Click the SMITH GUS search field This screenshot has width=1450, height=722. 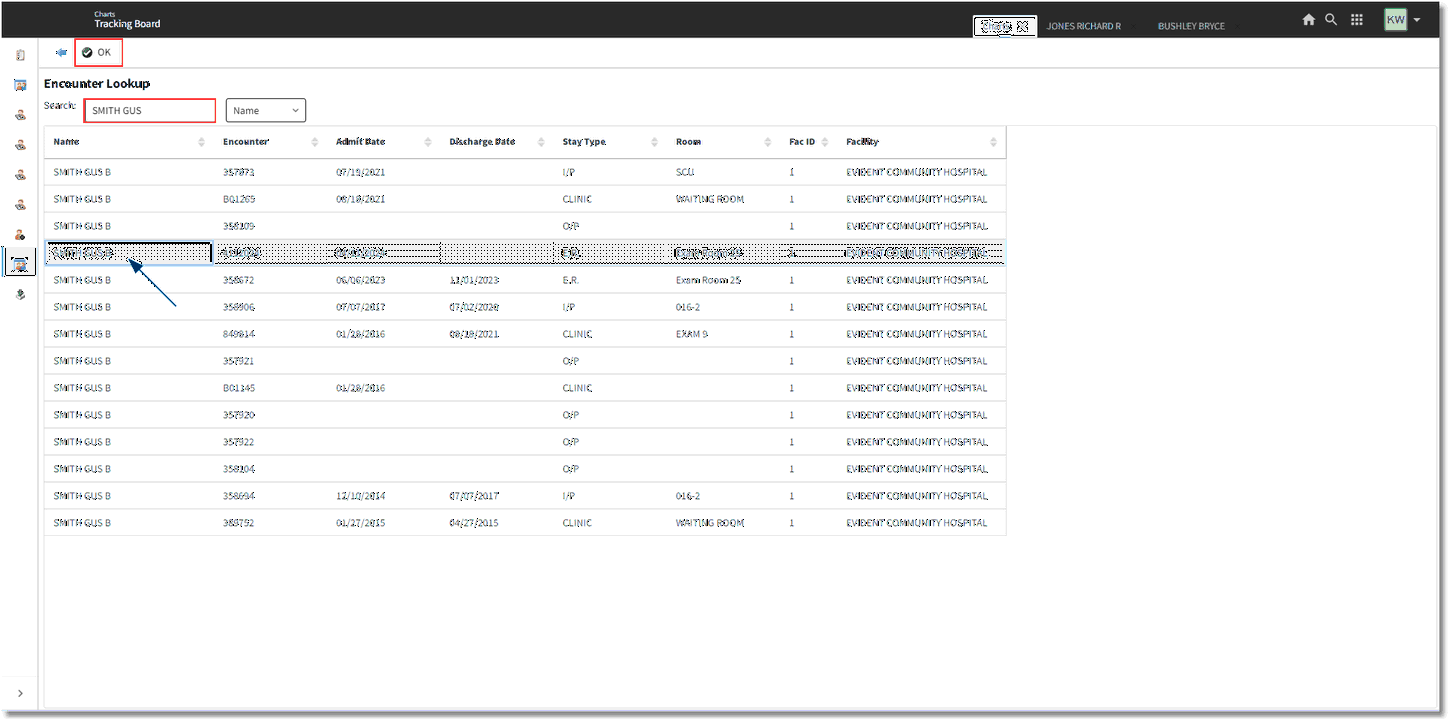point(150,110)
